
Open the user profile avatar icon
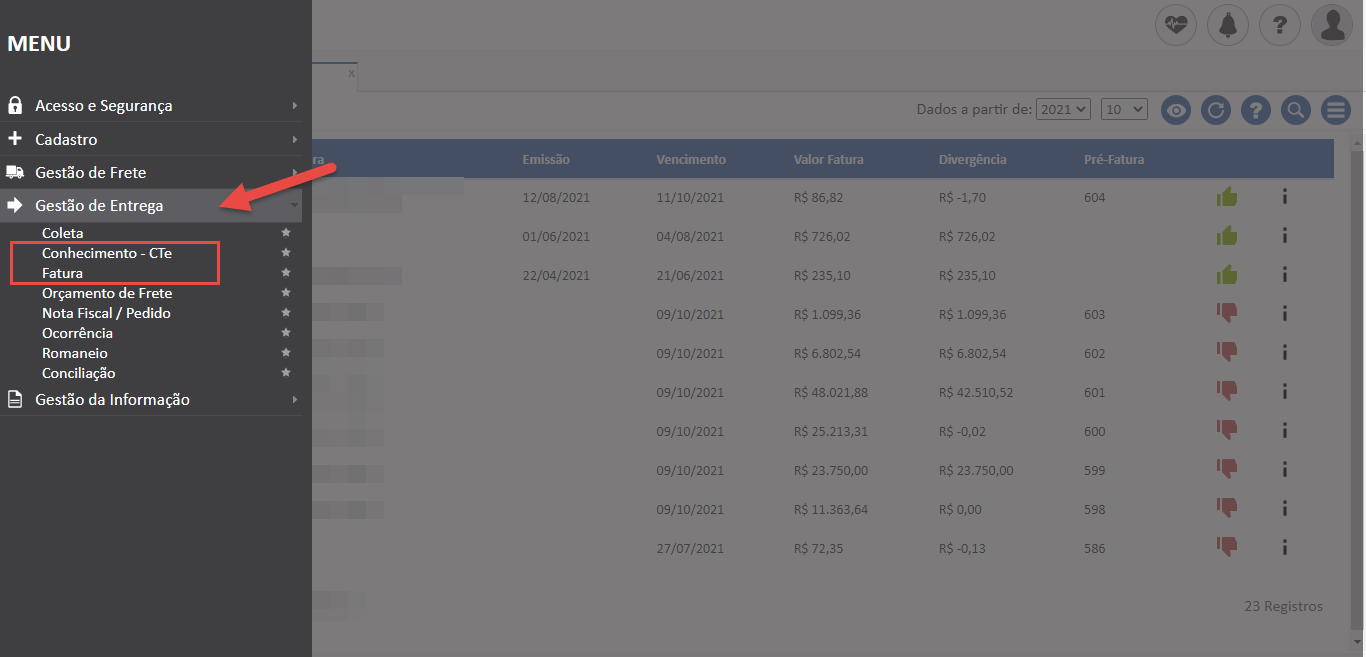pos(1332,25)
